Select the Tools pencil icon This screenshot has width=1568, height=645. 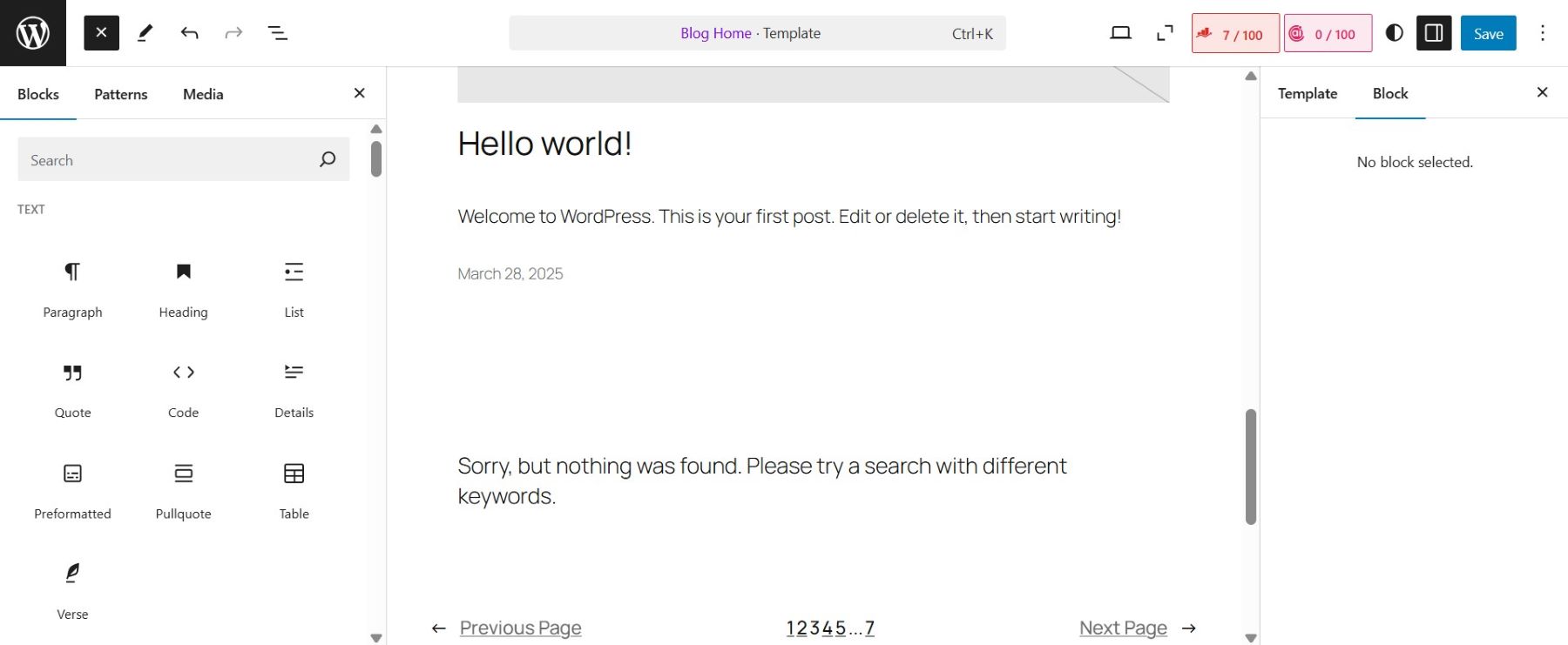tap(145, 33)
